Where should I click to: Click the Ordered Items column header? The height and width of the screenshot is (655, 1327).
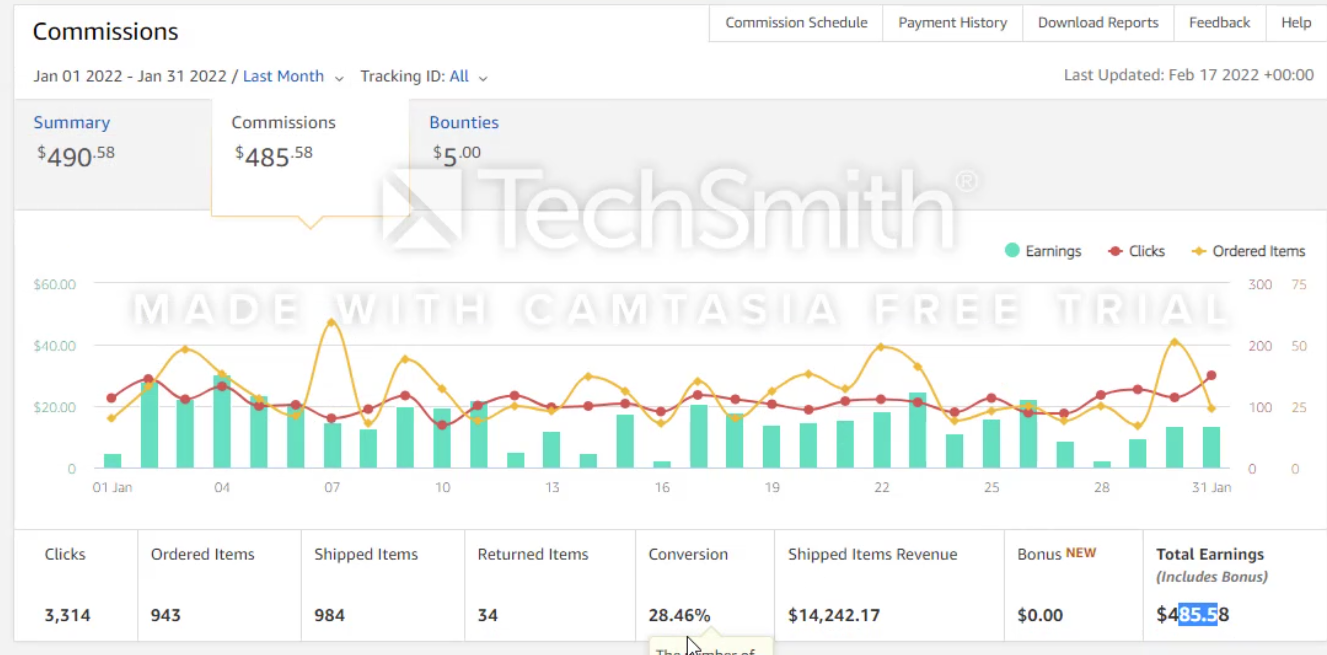[203, 554]
